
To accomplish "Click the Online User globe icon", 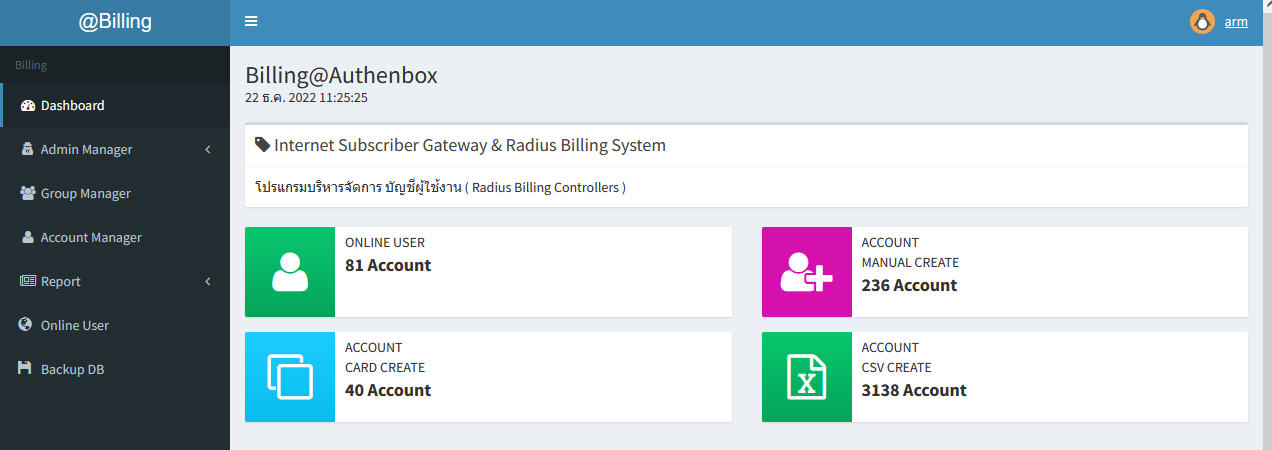I will [x=26, y=325].
